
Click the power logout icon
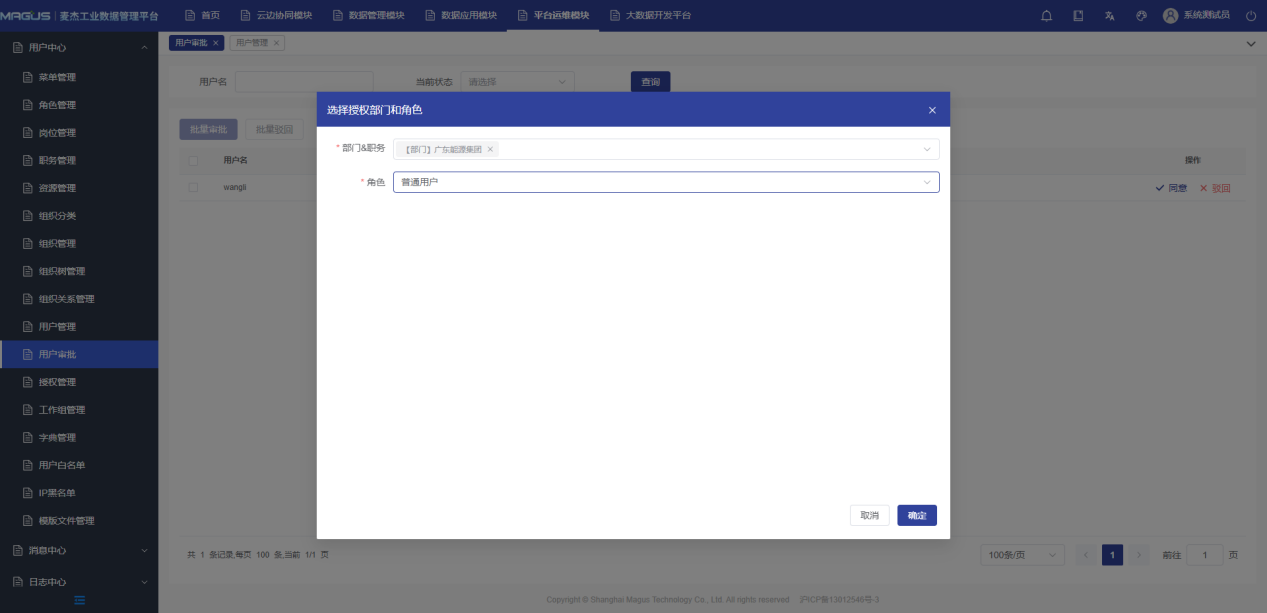pyautogui.click(x=1250, y=16)
